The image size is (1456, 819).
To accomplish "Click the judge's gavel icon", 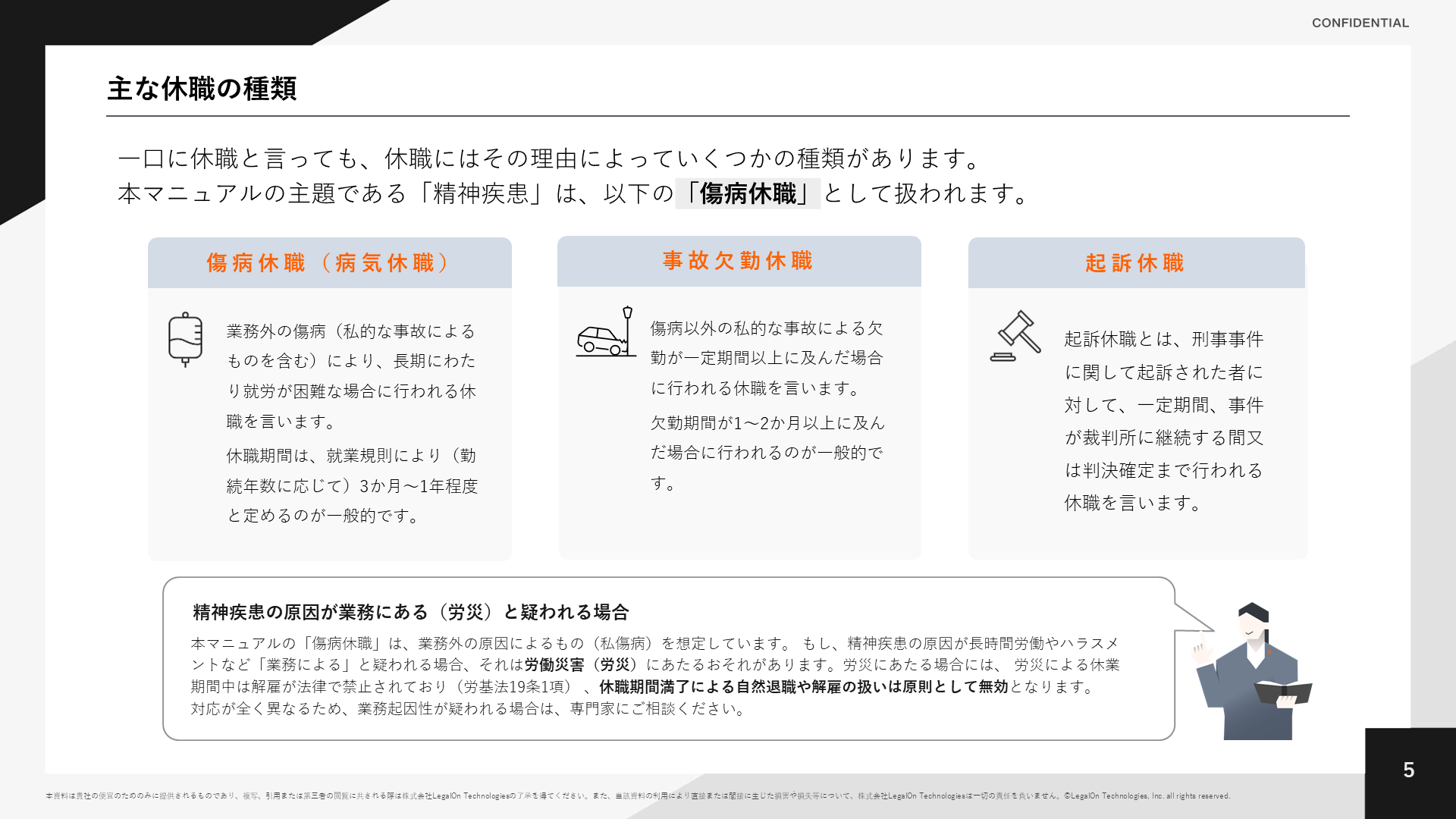I will [x=1016, y=336].
